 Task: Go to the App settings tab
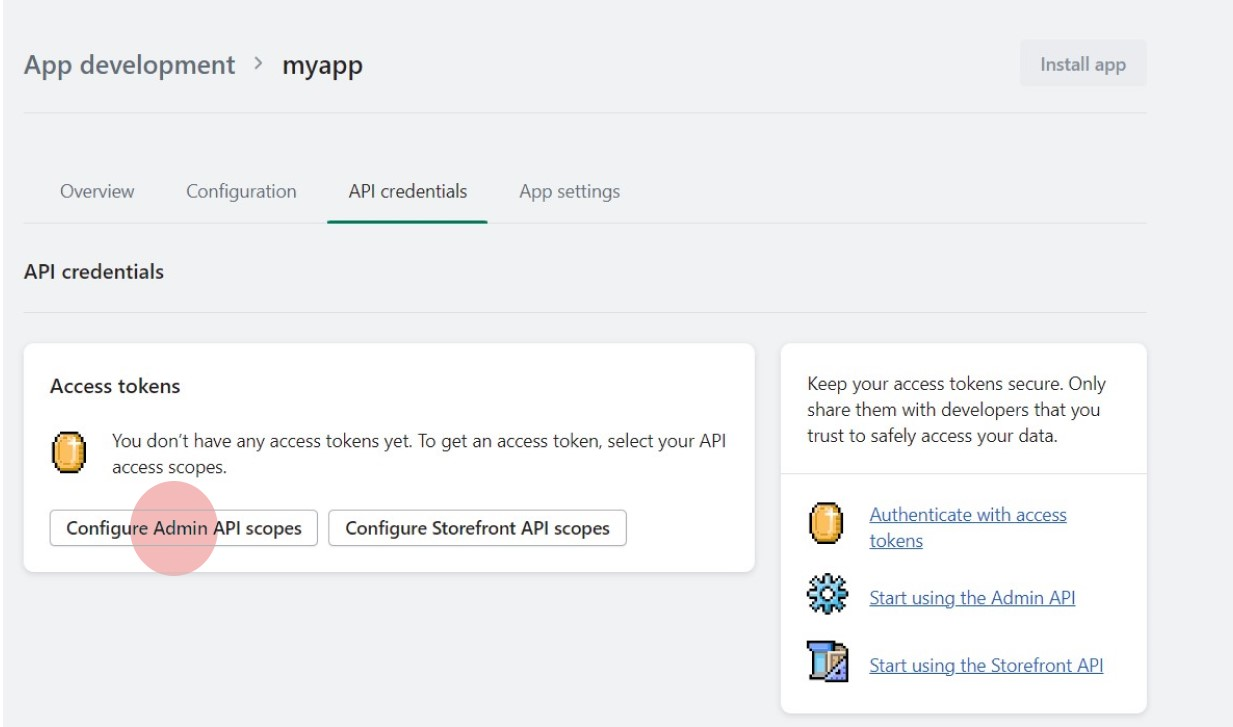570,191
